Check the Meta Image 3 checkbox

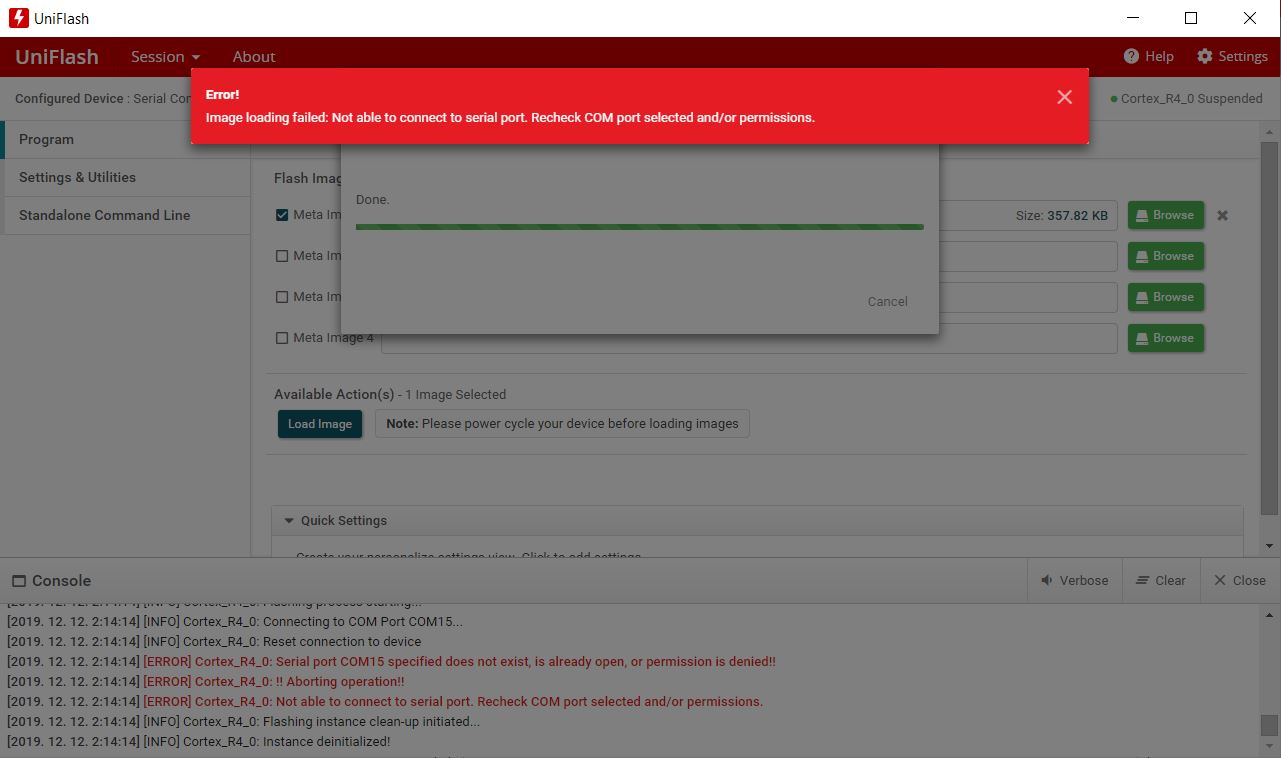[282, 297]
